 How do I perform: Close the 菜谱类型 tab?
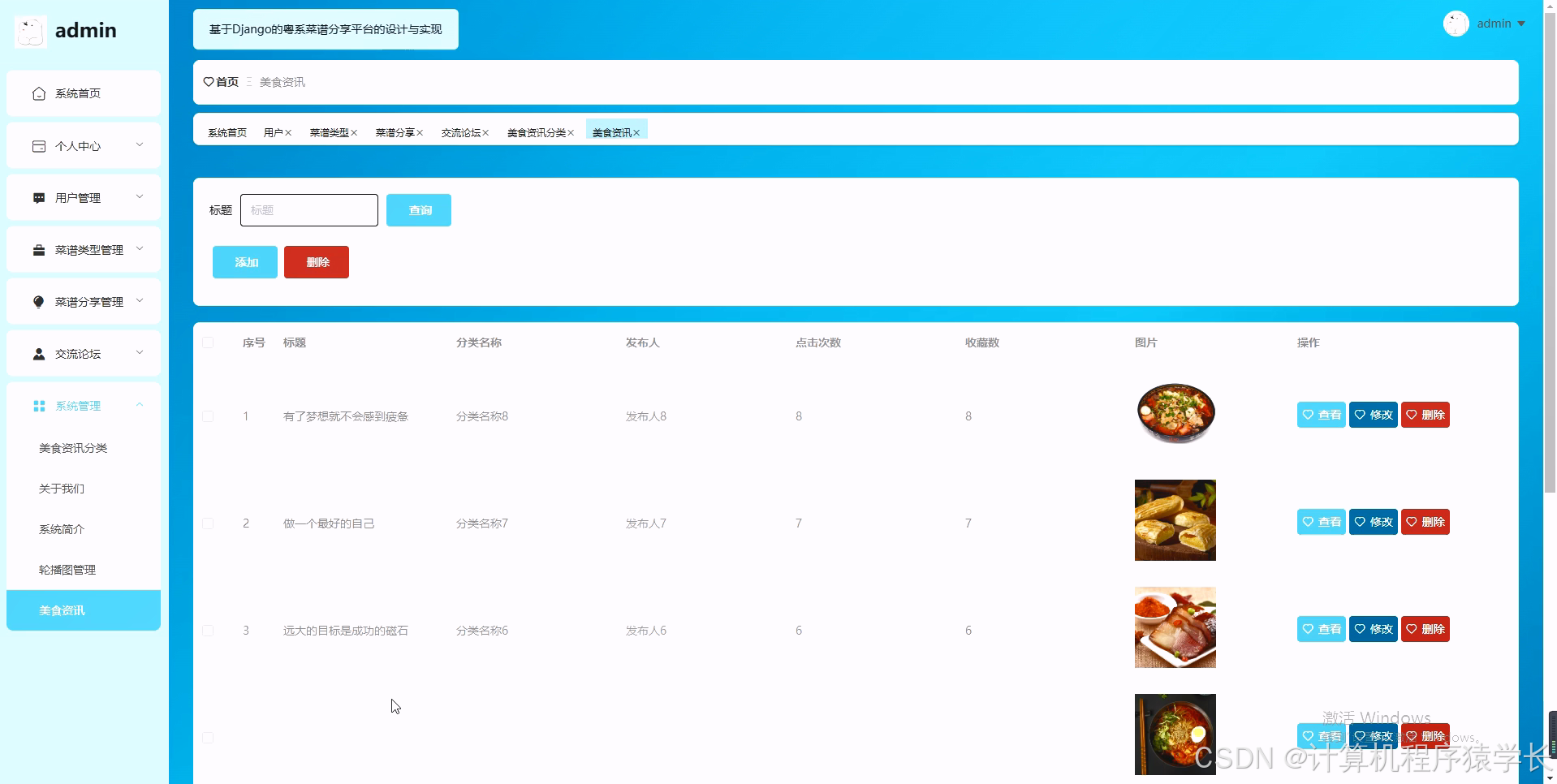(354, 133)
